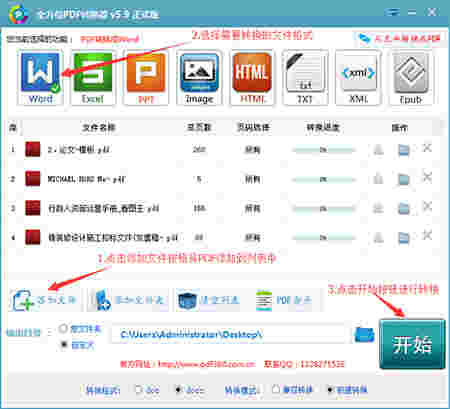450x409 pixels.
Task: Click the green 开始 start button
Action: 412,344
